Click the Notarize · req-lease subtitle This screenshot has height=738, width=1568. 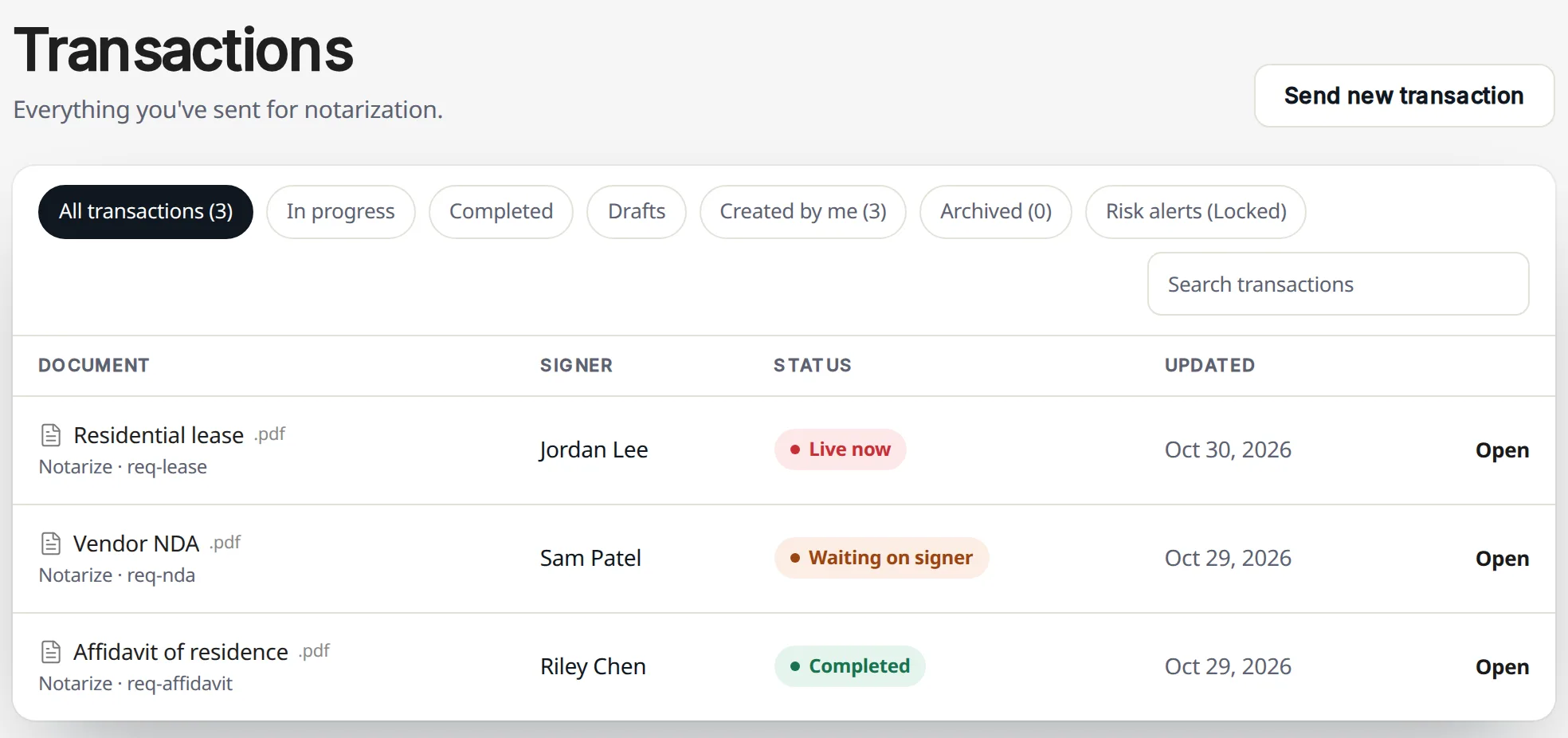pyautogui.click(x=123, y=467)
